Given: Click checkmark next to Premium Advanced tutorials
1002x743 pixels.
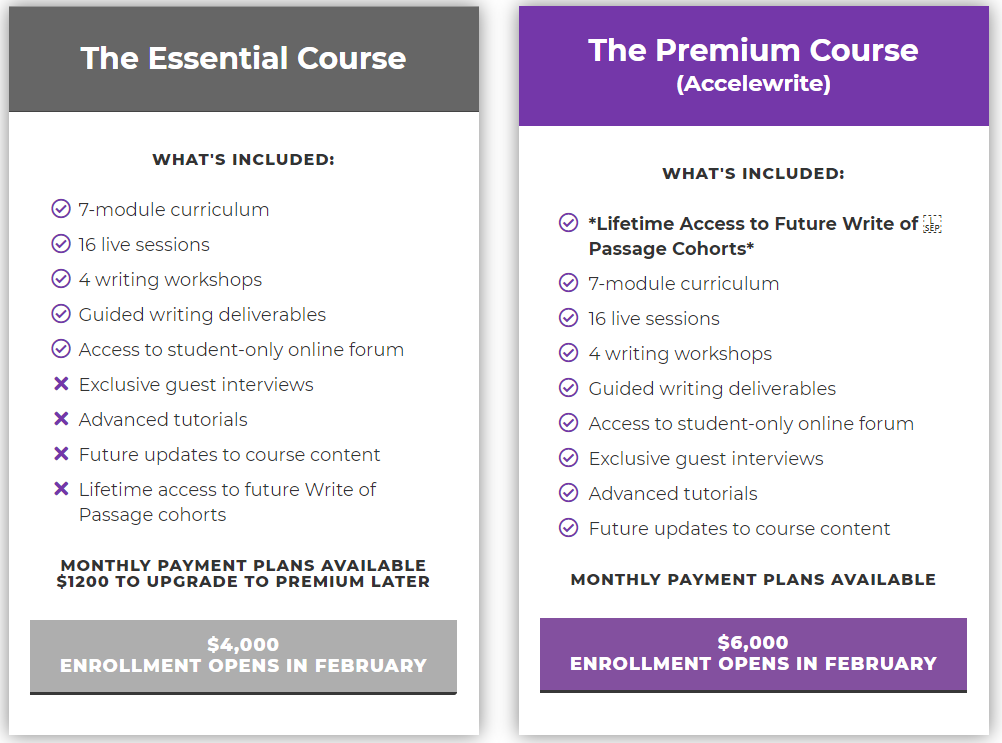Looking at the screenshot, I should point(568,493).
